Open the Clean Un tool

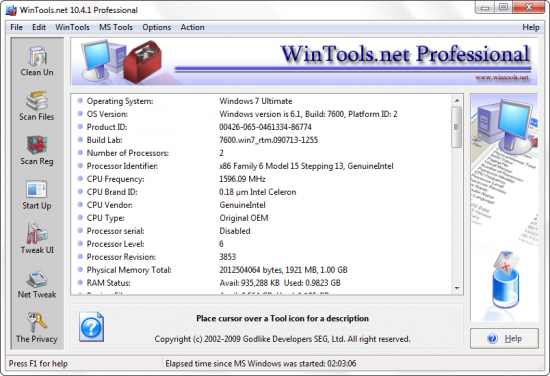click(37, 61)
